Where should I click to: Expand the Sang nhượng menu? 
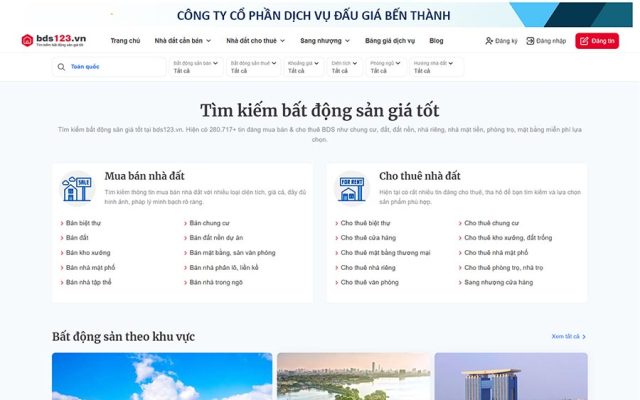pyautogui.click(x=325, y=41)
